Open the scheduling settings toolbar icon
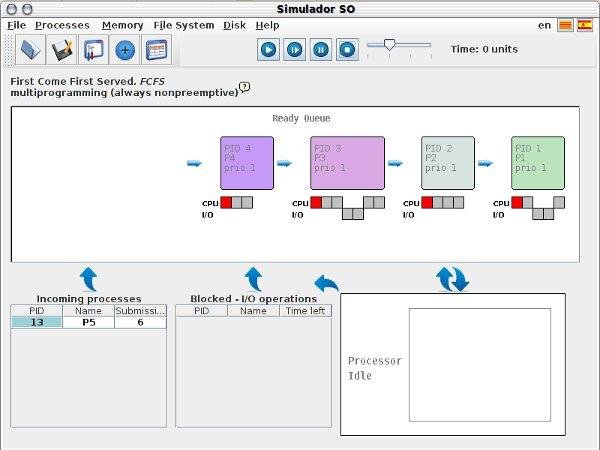Image resolution: width=600 pixels, height=450 pixels. (x=93, y=50)
